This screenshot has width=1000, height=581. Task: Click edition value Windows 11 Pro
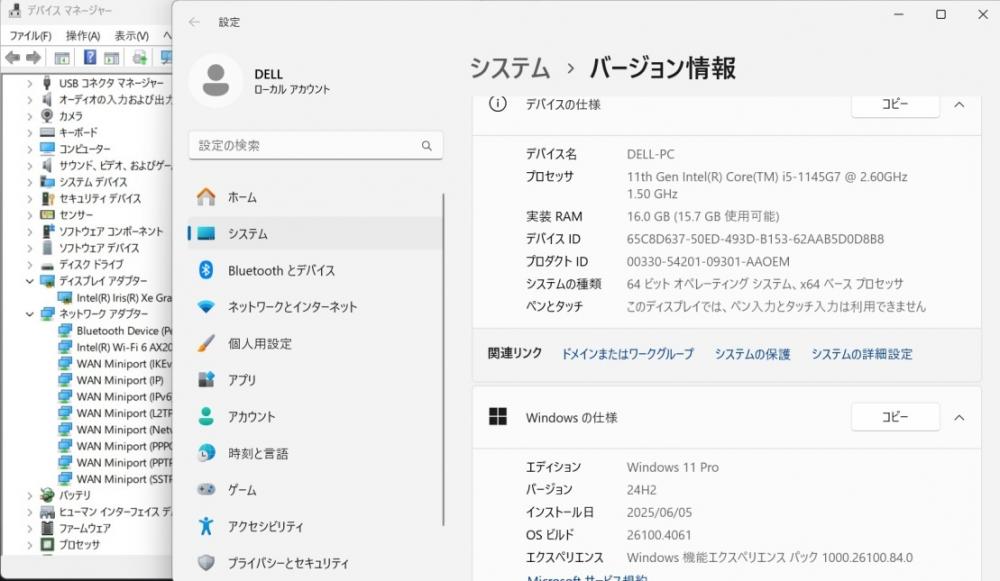pyautogui.click(x=673, y=467)
